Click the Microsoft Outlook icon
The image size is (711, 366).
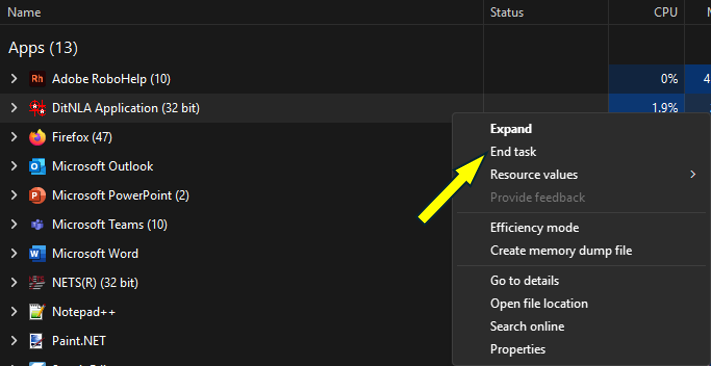click(37, 166)
